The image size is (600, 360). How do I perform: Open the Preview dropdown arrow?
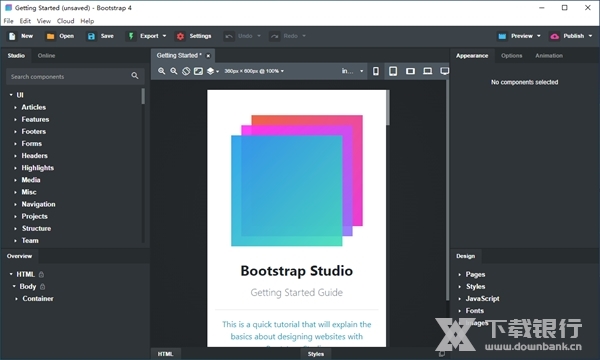[x=539, y=36]
